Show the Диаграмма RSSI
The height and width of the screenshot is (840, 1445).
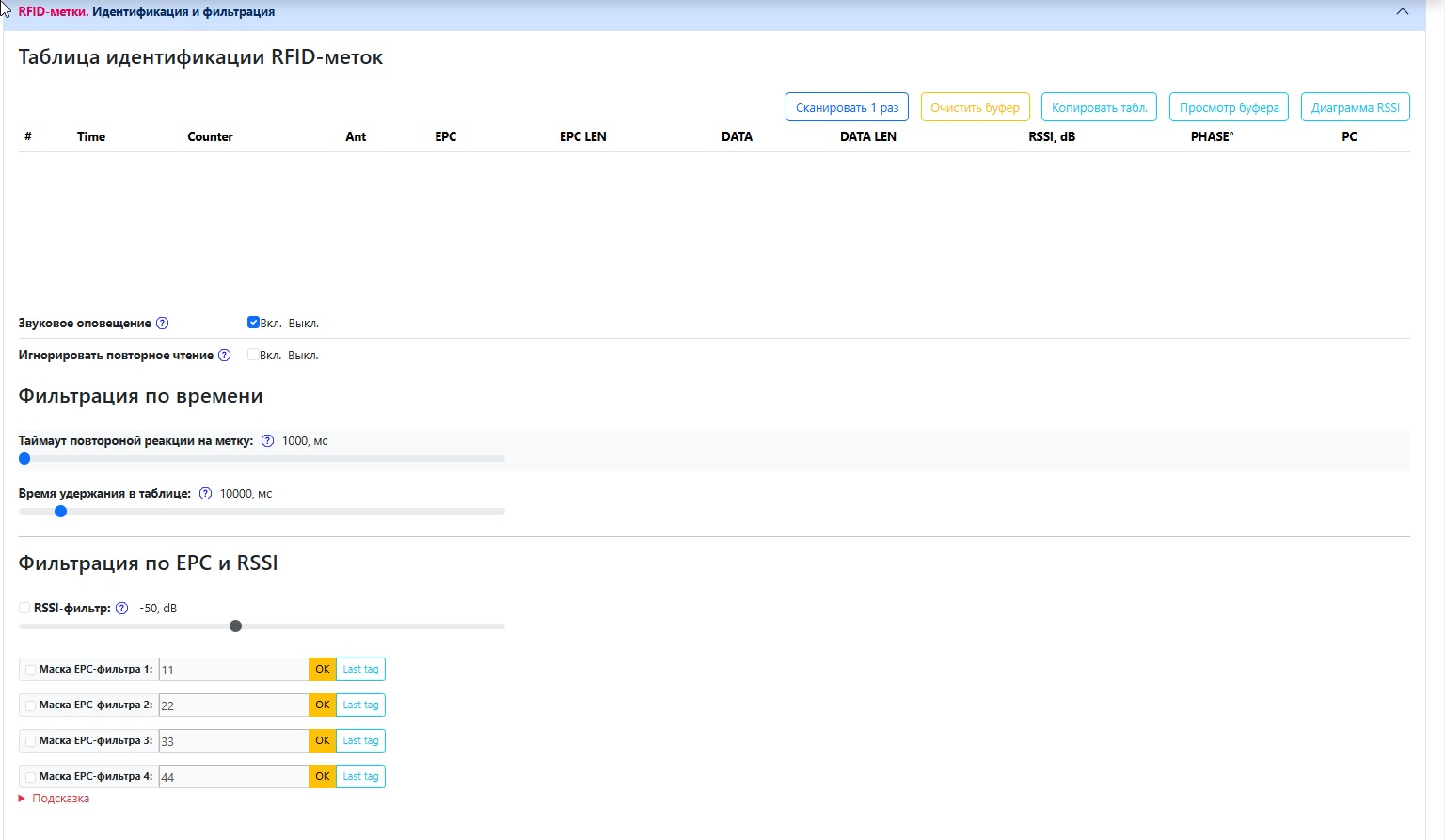(1355, 107)
